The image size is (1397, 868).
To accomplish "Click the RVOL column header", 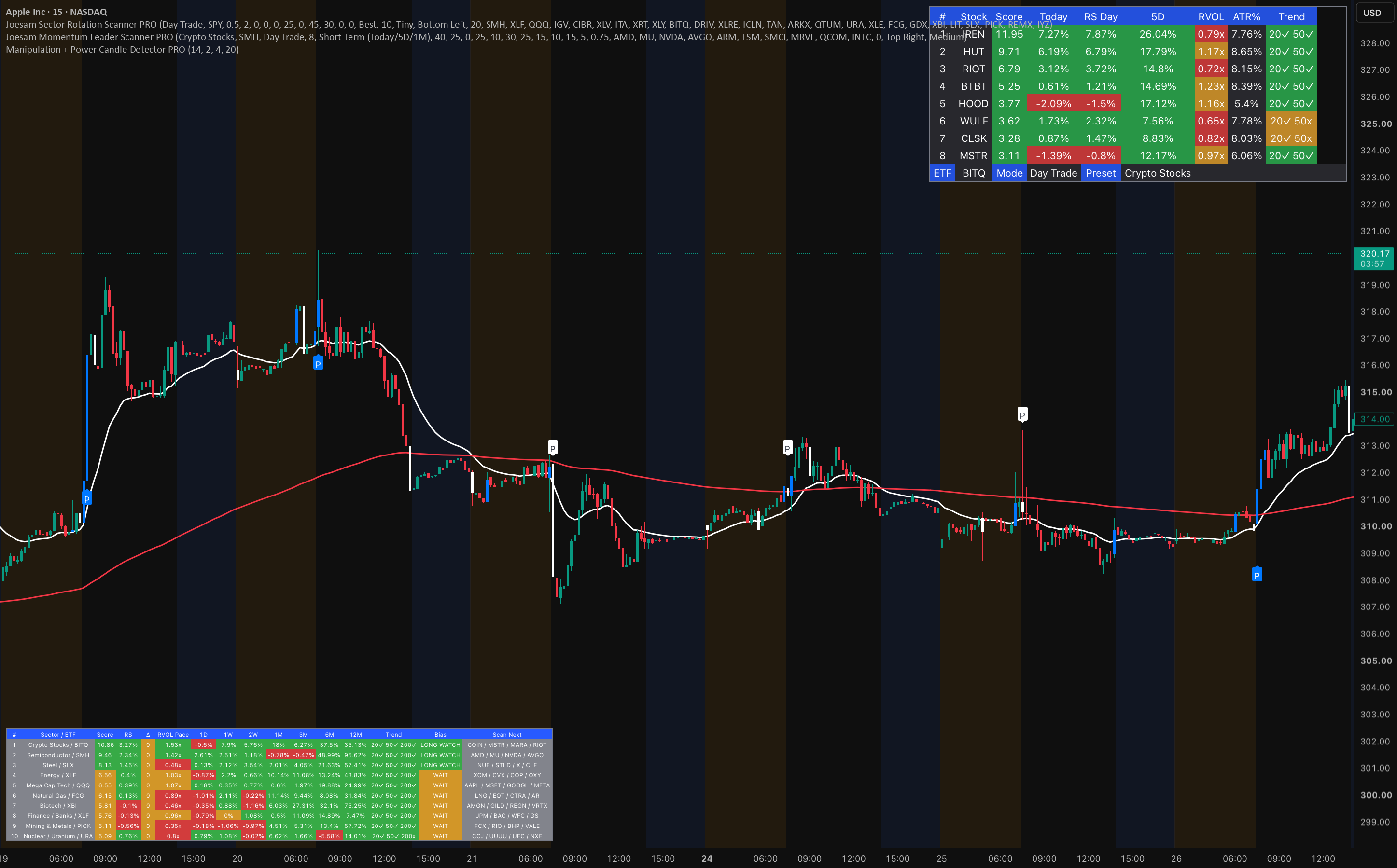I will [1211, 17].
